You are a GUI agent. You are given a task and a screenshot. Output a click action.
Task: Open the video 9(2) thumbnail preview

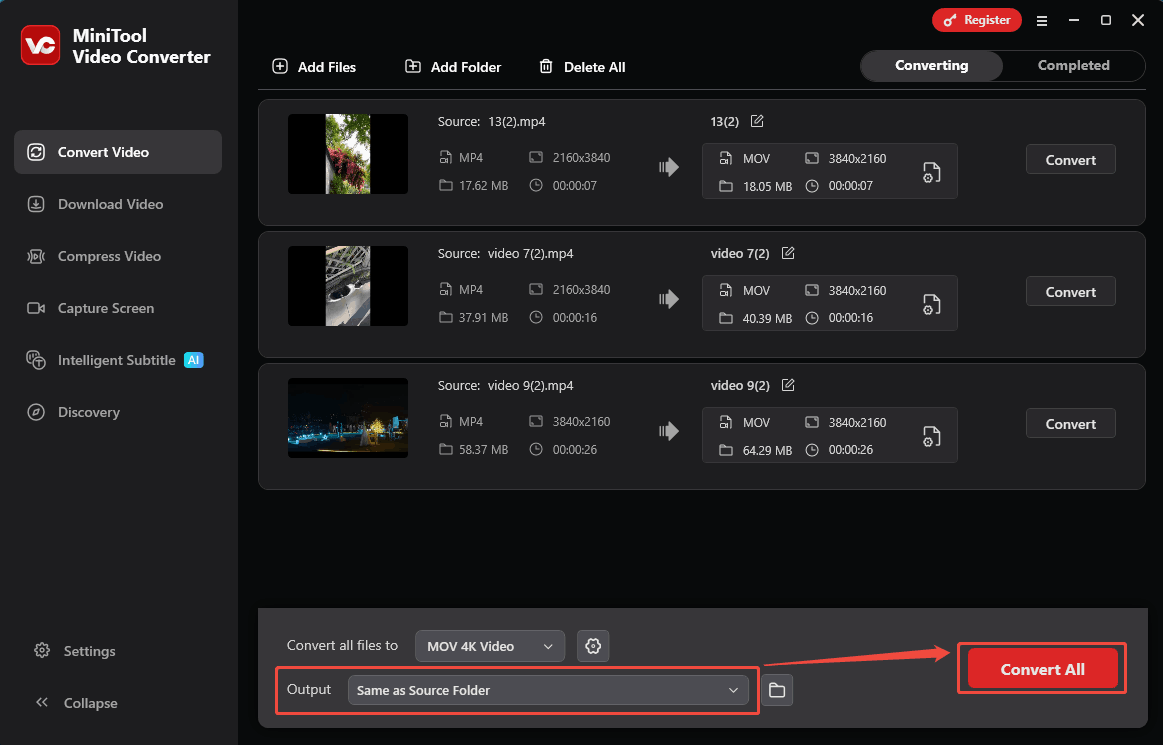pyautogui.click(x=347, y=418)
